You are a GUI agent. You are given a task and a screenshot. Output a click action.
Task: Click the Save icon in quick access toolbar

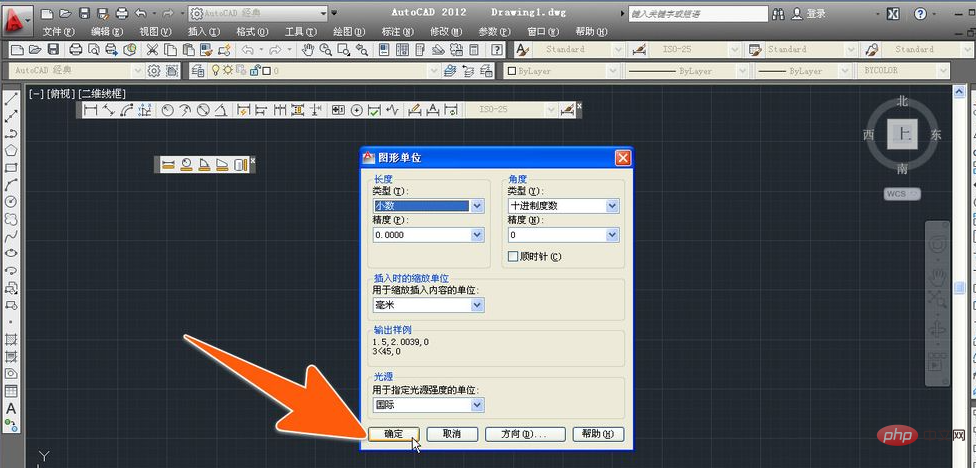point(85,13)
